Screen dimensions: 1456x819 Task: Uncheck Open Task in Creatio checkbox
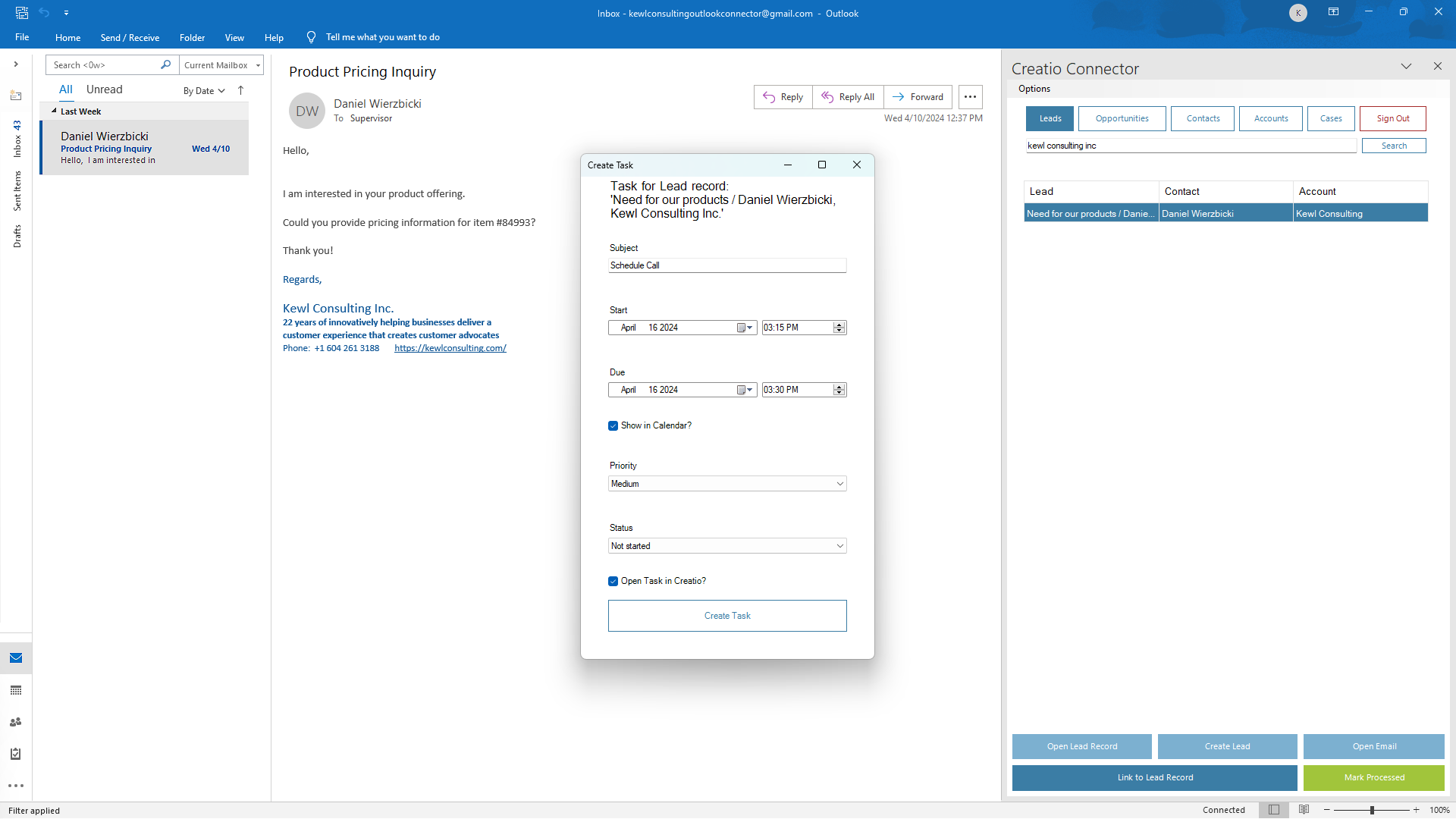pyautogui.click(x=613, y=582)
